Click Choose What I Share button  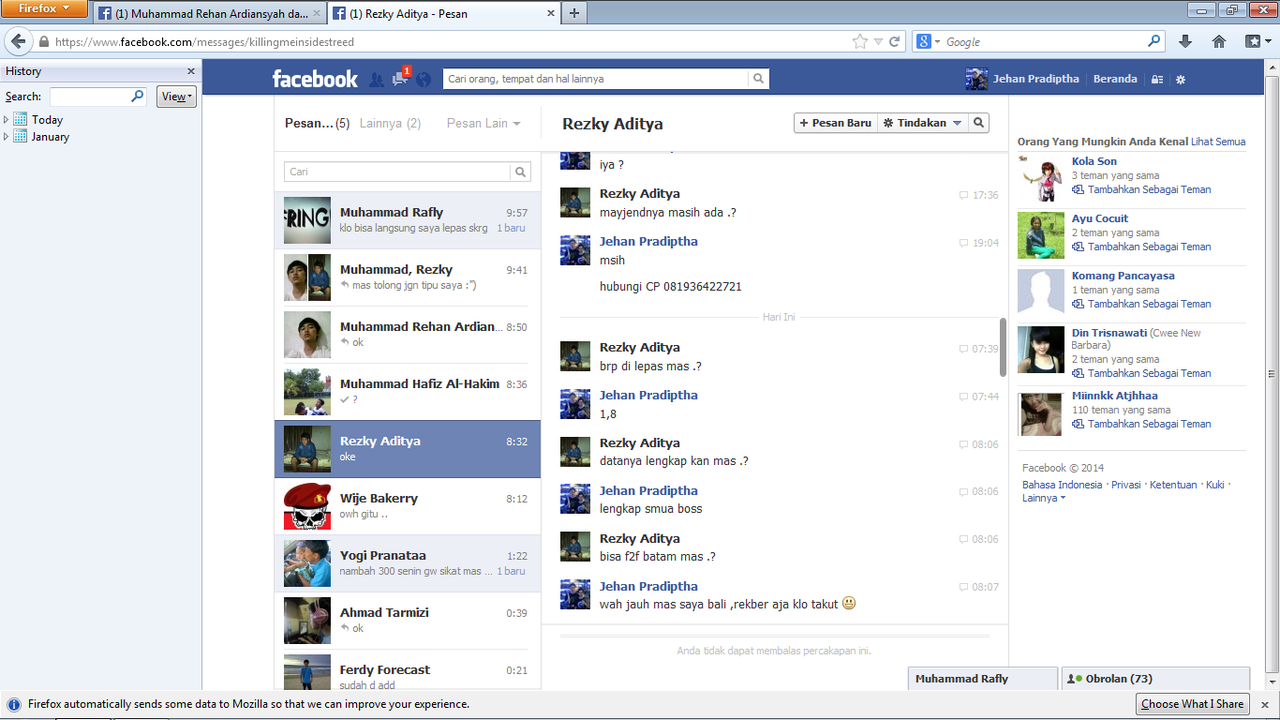click(x=1192, y=704)
